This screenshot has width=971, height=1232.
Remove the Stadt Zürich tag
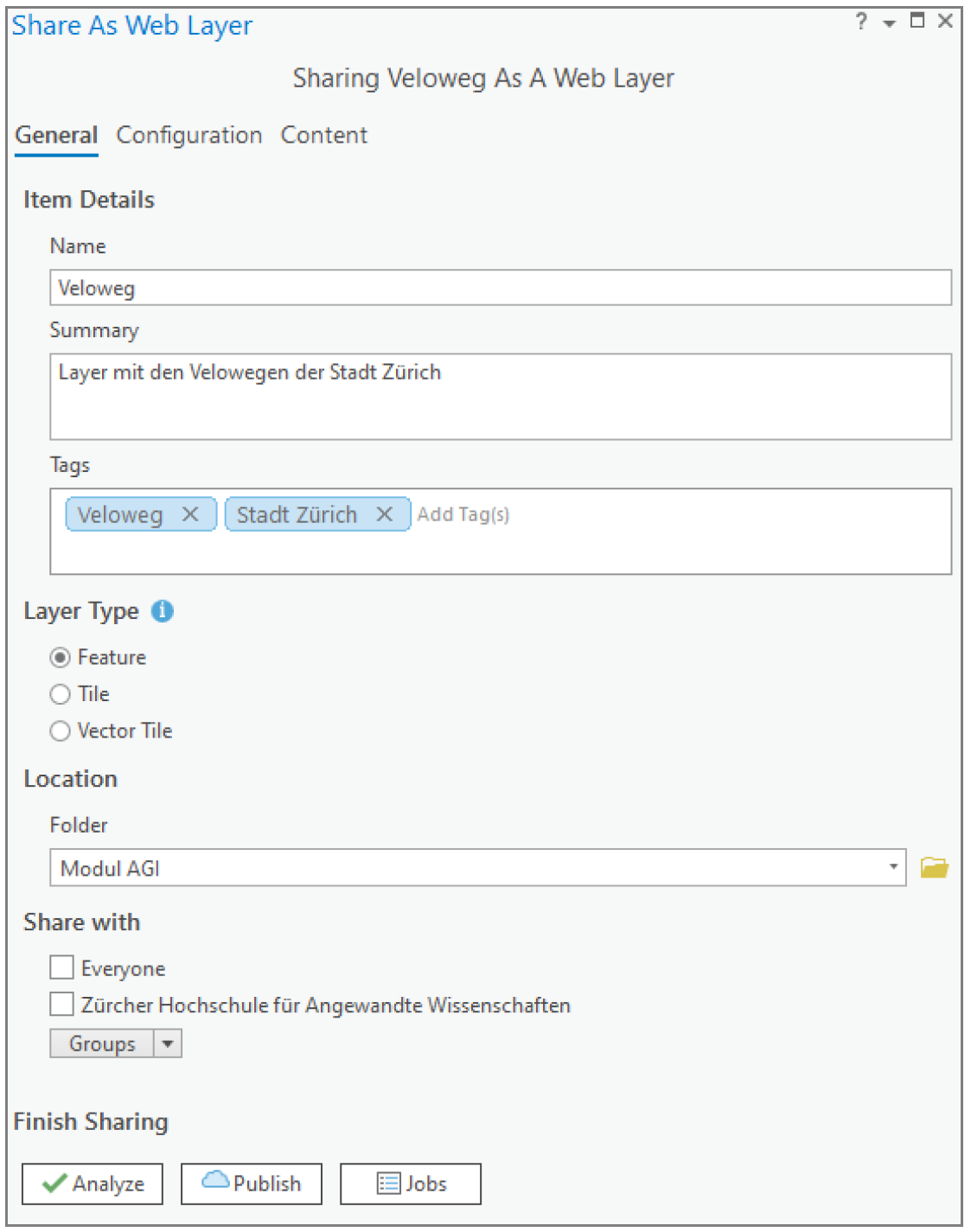(x=385, y=514)
